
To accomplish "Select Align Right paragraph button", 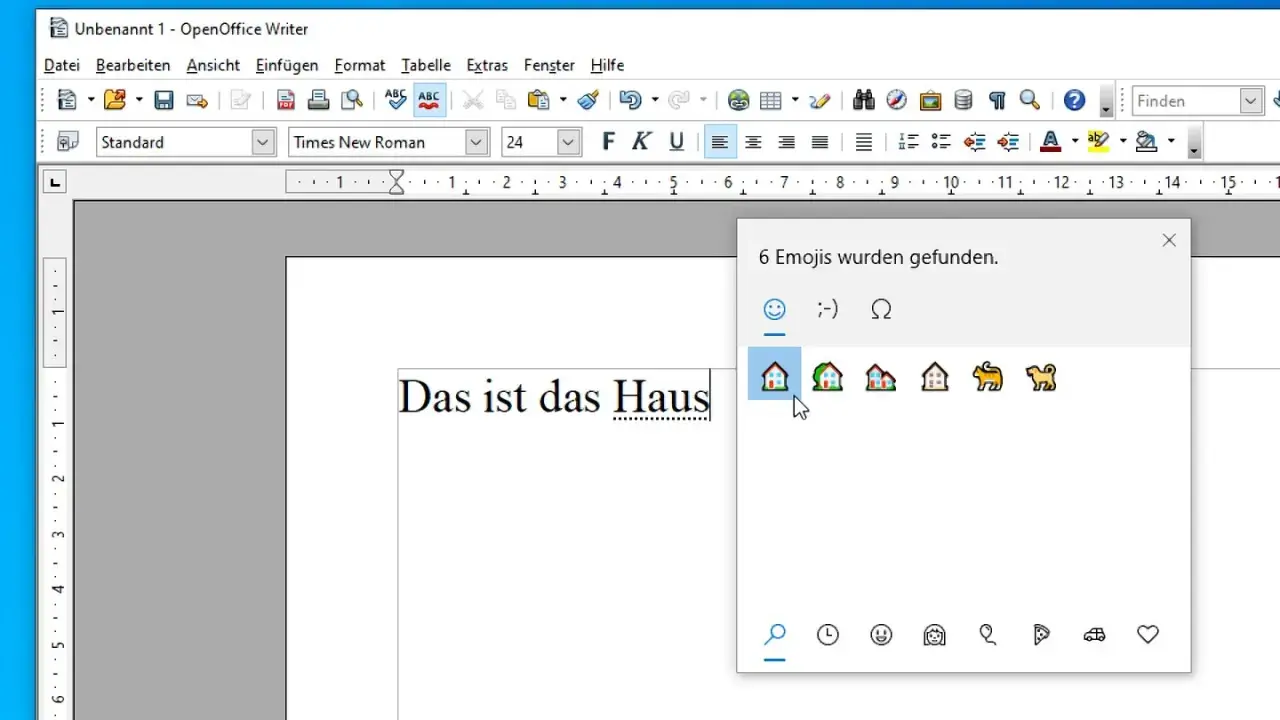I will tap(786, 142).
